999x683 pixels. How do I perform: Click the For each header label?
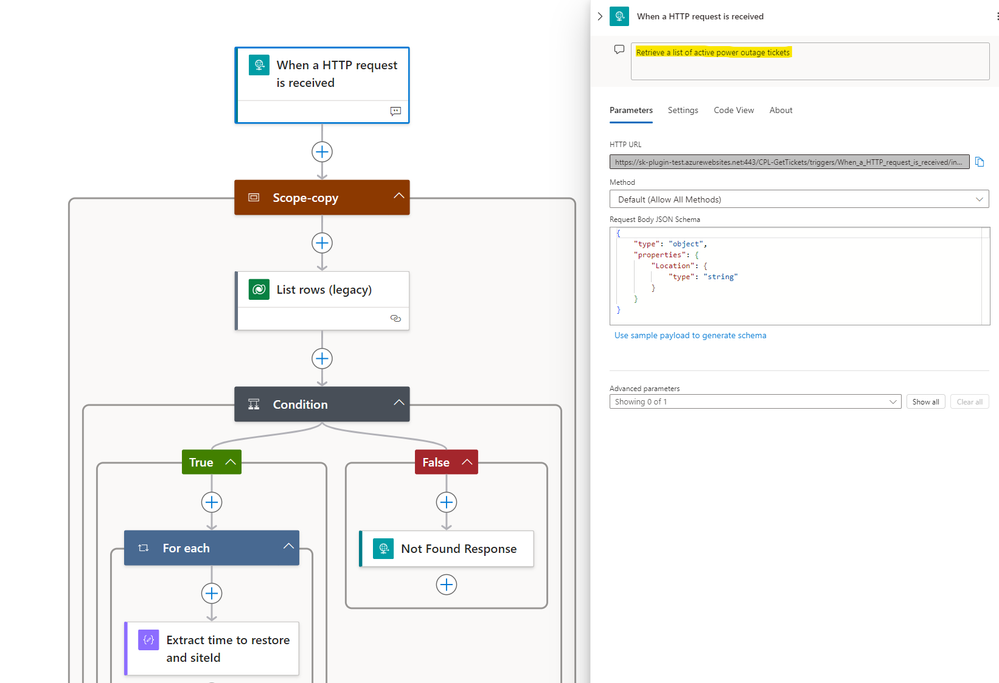(186, 548)
